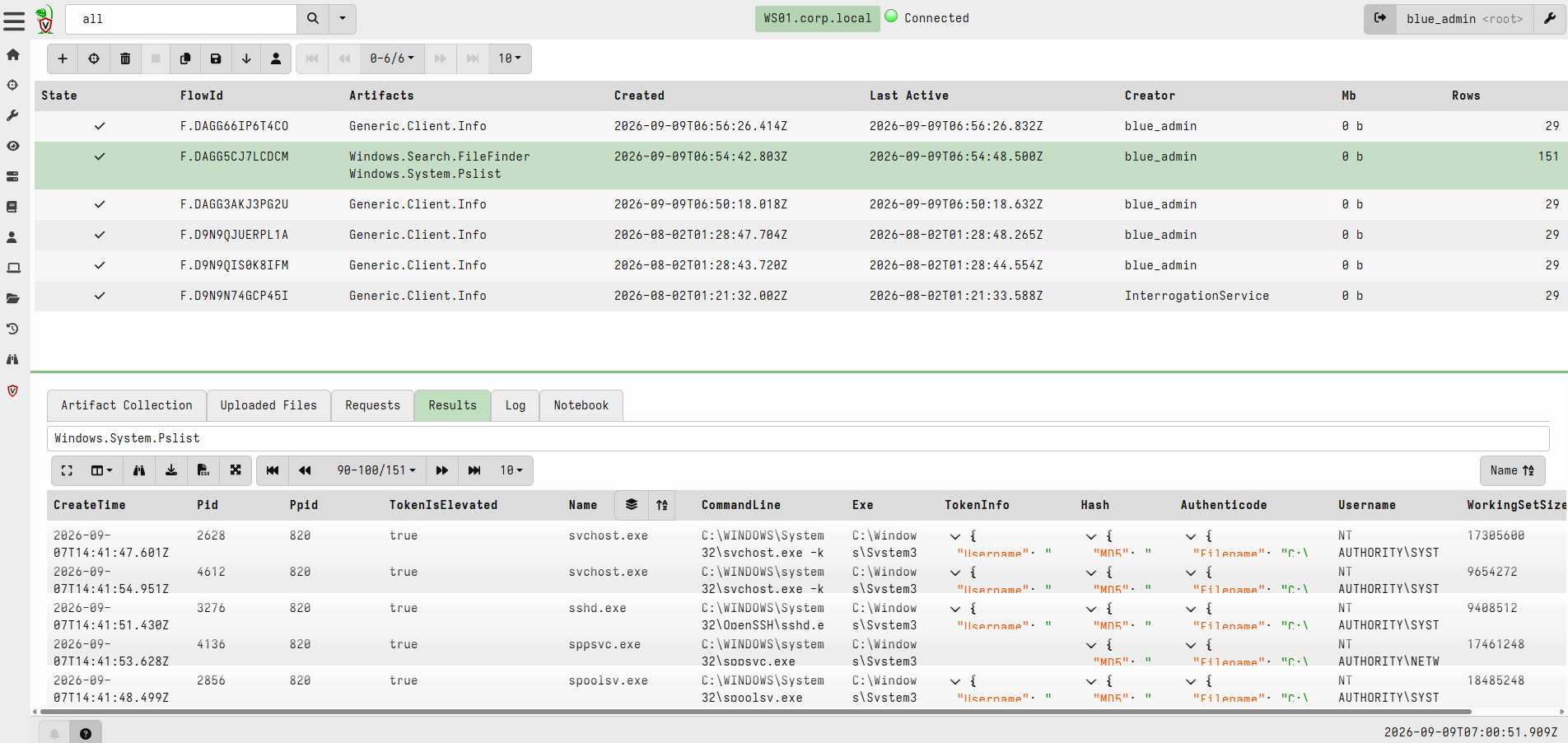This screenshot has width=1568, height=743.
Task: Open the wrench settings icon top right
Action: pyautogui.click(x=1549, y=18)
